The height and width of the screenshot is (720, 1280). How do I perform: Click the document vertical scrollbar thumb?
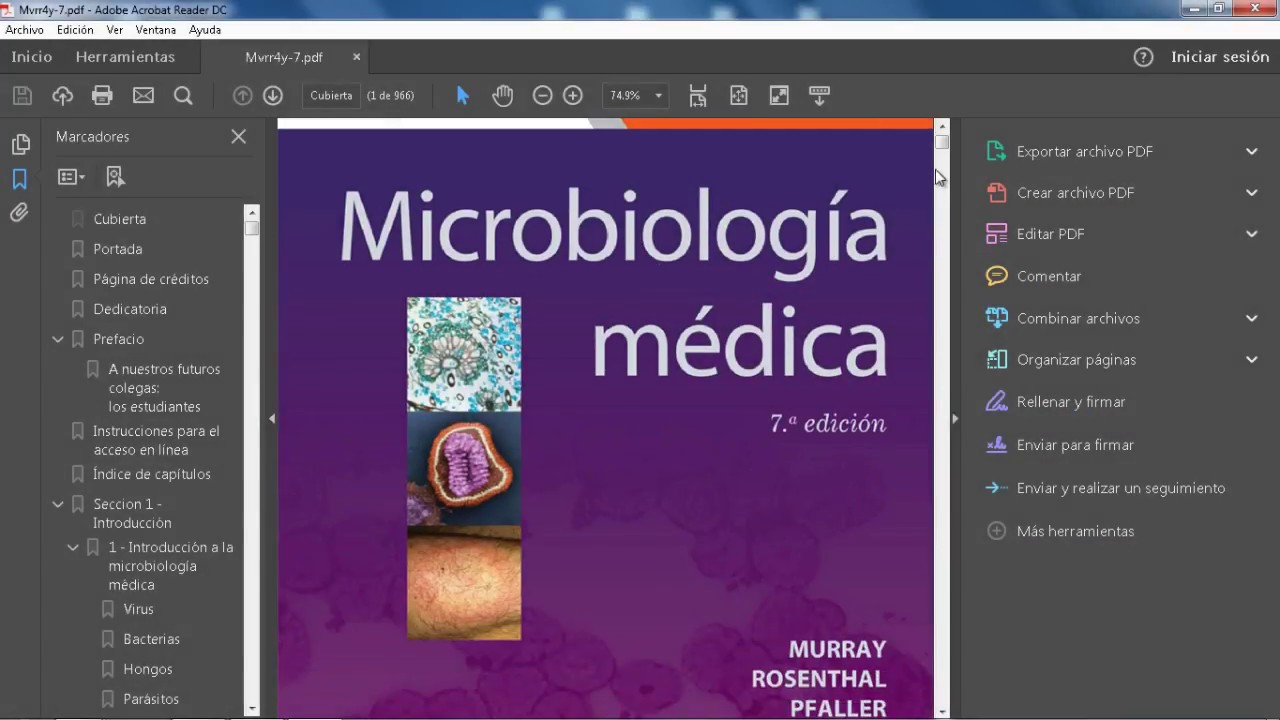coord(941,142)
